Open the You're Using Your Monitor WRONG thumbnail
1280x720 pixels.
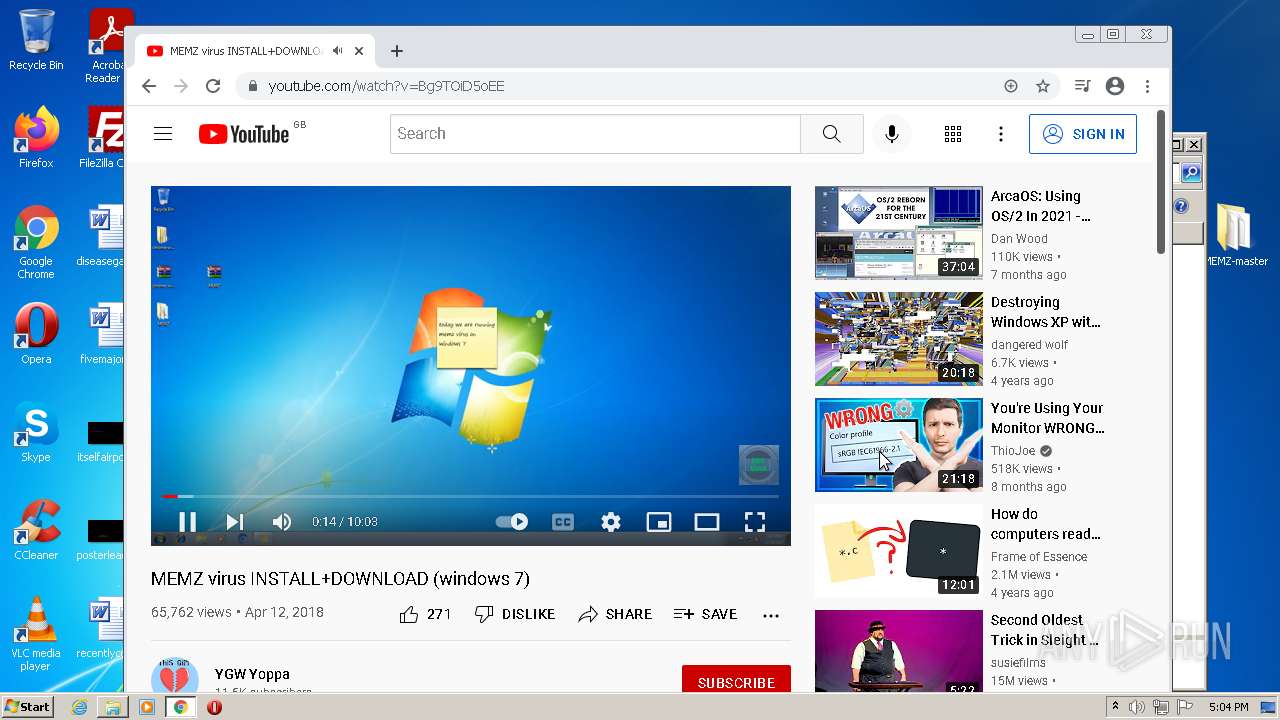(x=899, y=444)
